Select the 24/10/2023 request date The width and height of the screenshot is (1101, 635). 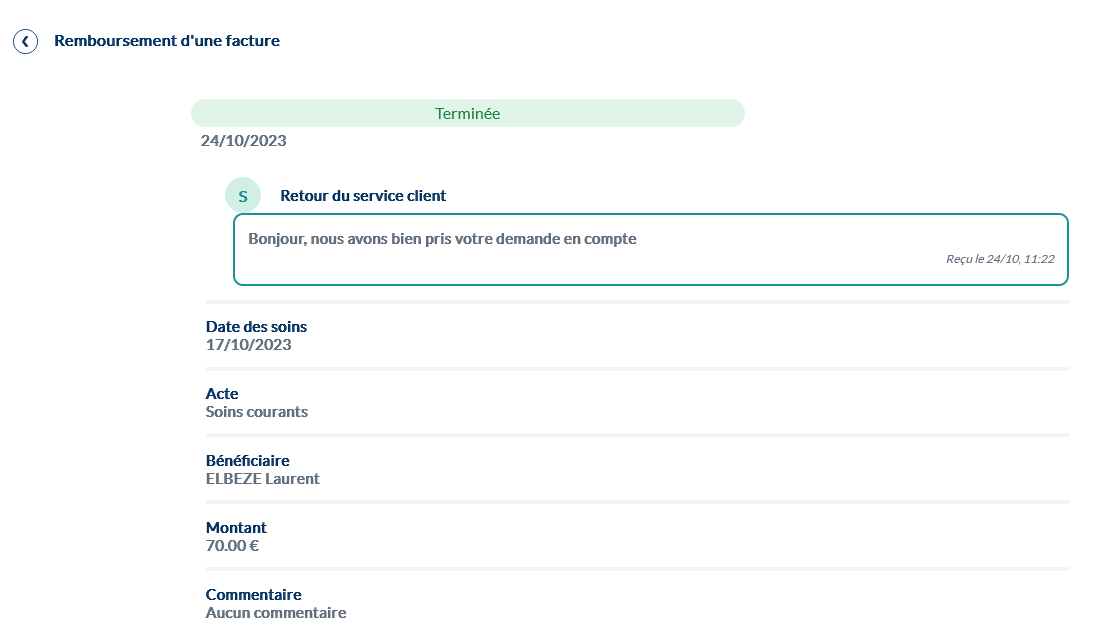click(243, 141)
